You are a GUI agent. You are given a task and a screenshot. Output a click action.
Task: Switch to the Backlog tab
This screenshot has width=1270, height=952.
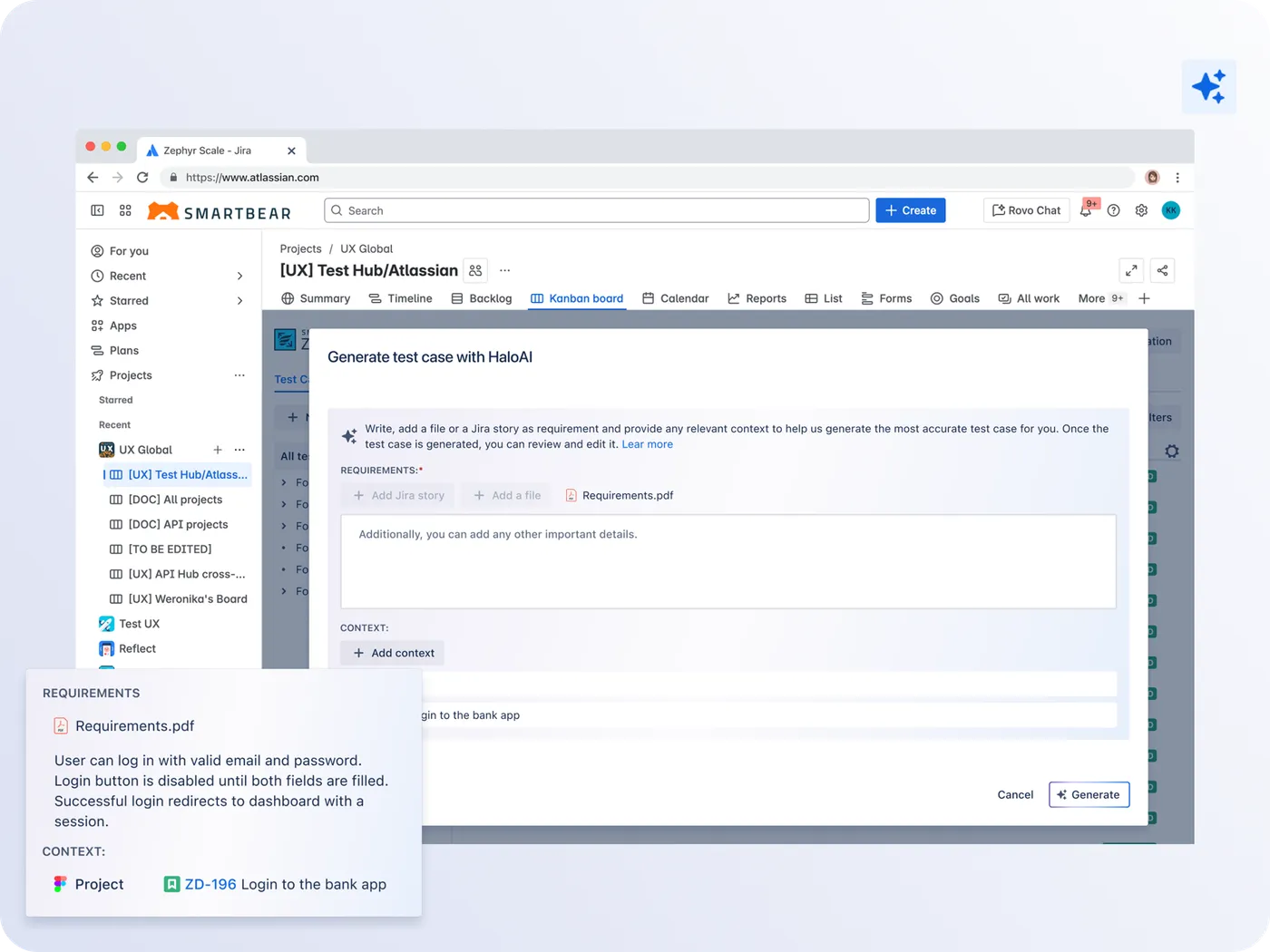(x=482, y=298)
